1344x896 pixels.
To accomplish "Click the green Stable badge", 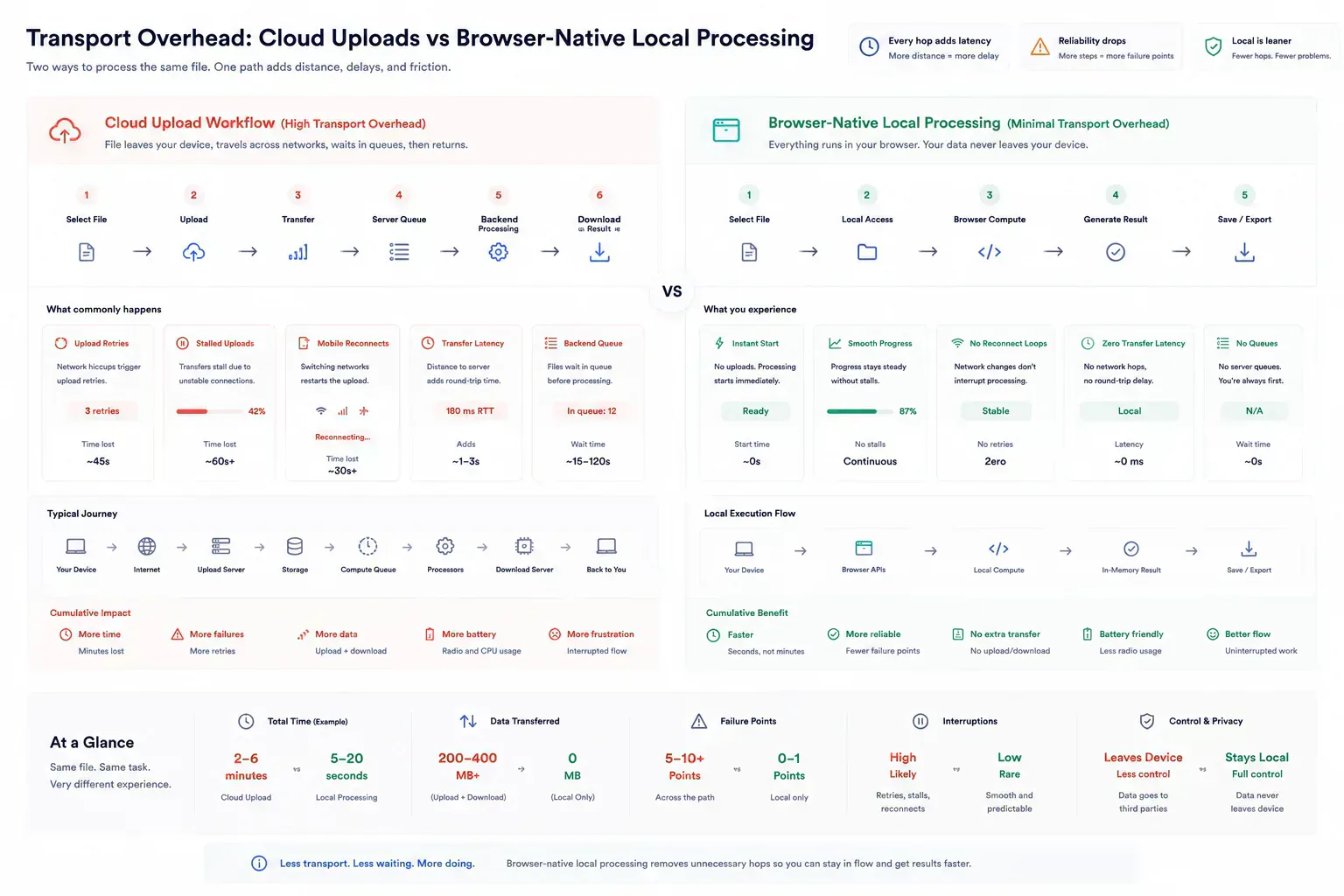I will pos(996,411).
